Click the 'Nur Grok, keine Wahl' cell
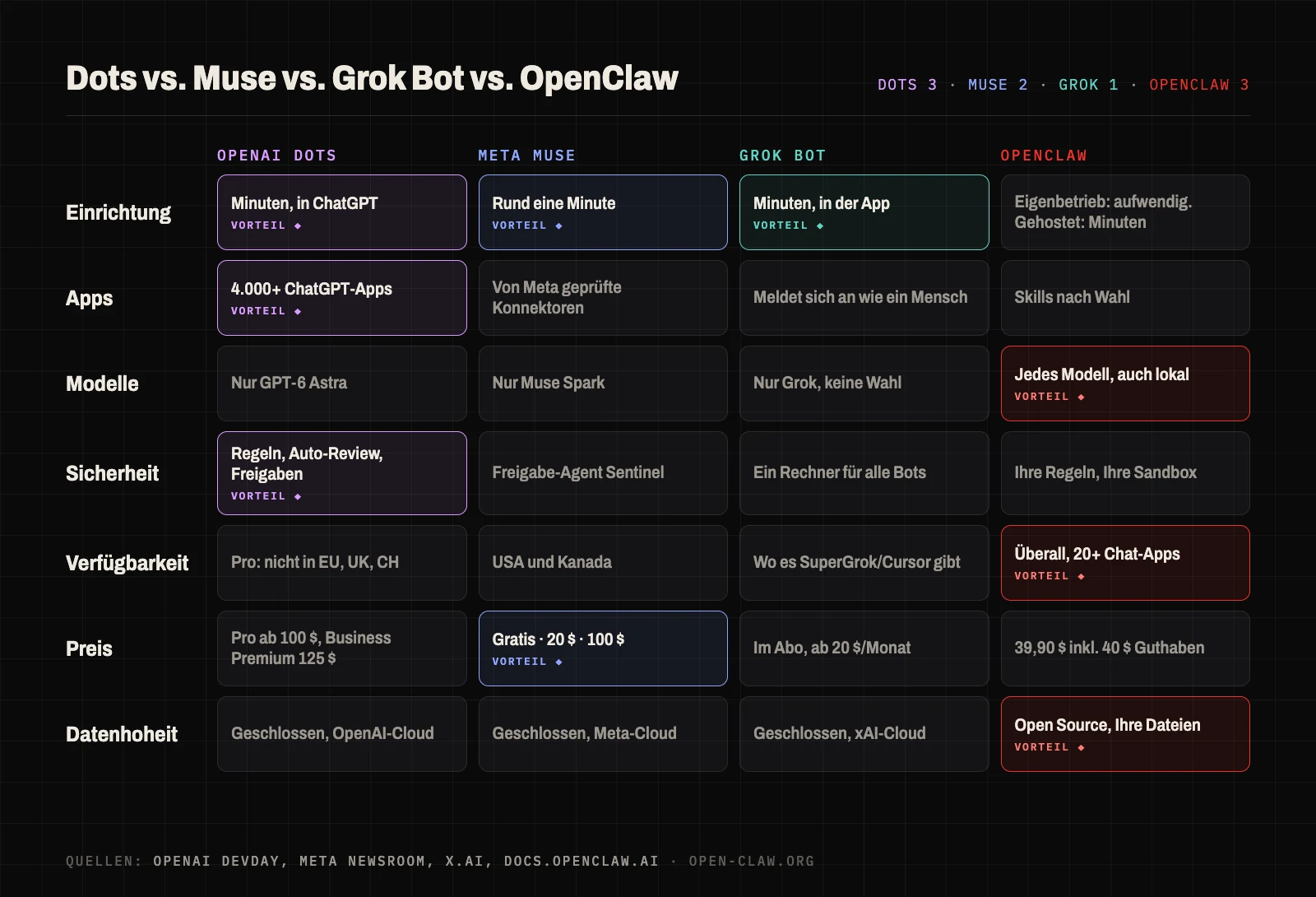Viewport: 1316px width, 897px height. point(864,383)
